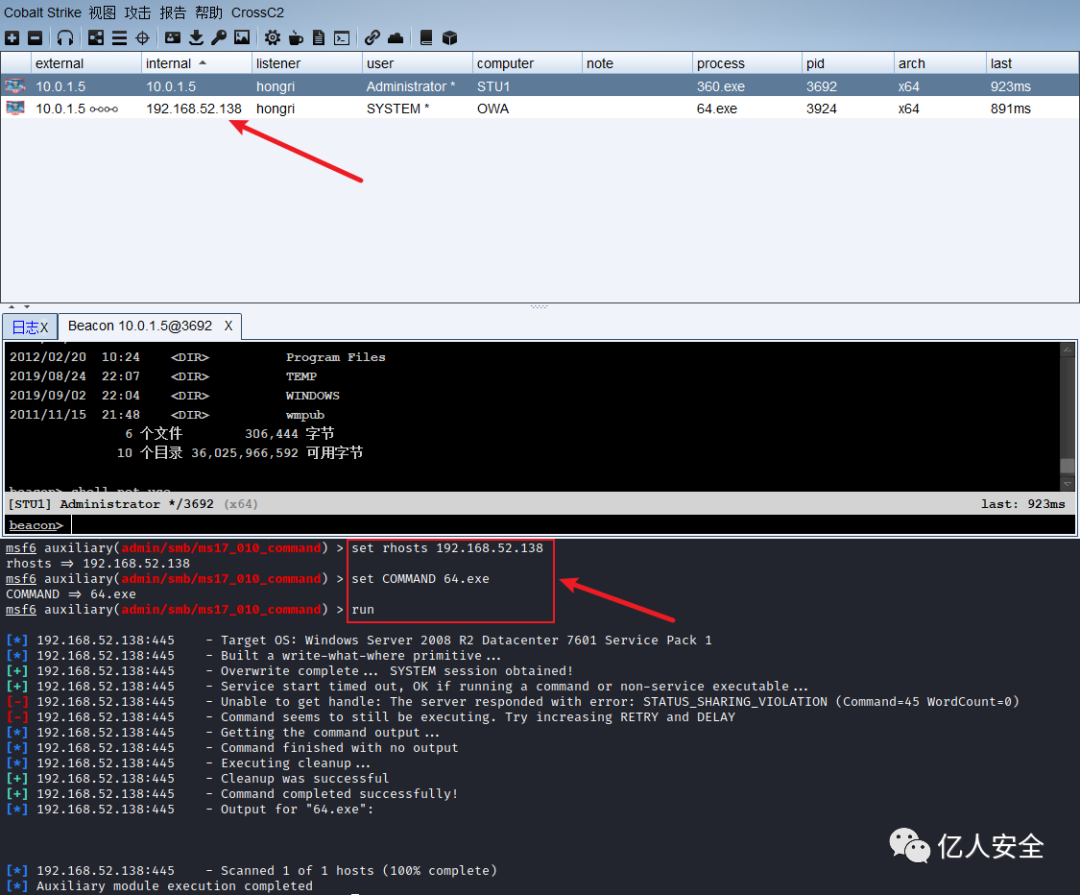The height and width of the screenshot is (895, 1080).
Task: Sort table by computer column header
Action: coord(527,63)
